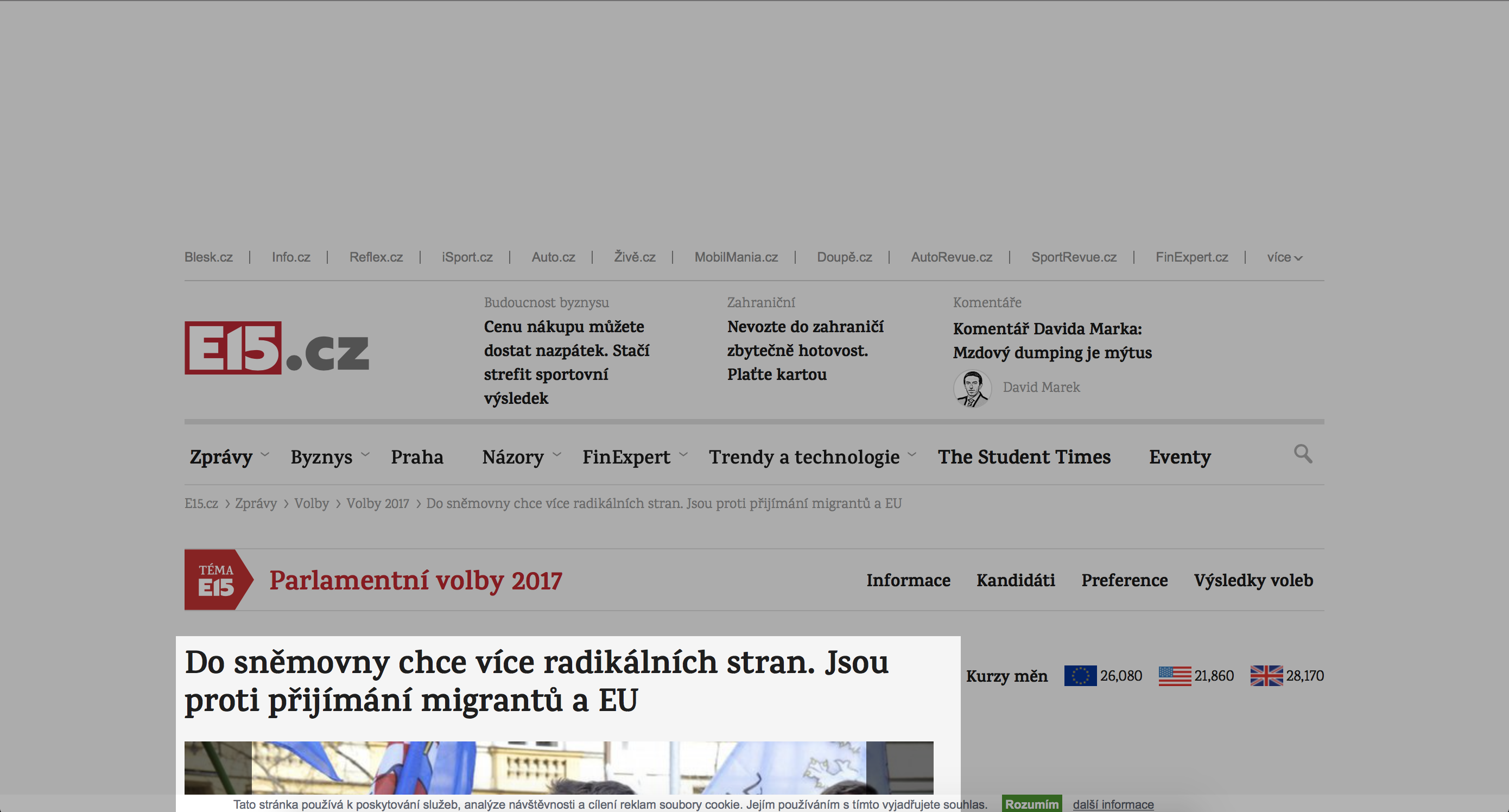
Task: Click the 28,170 pound rate
Action: (x=1304, y=676)
